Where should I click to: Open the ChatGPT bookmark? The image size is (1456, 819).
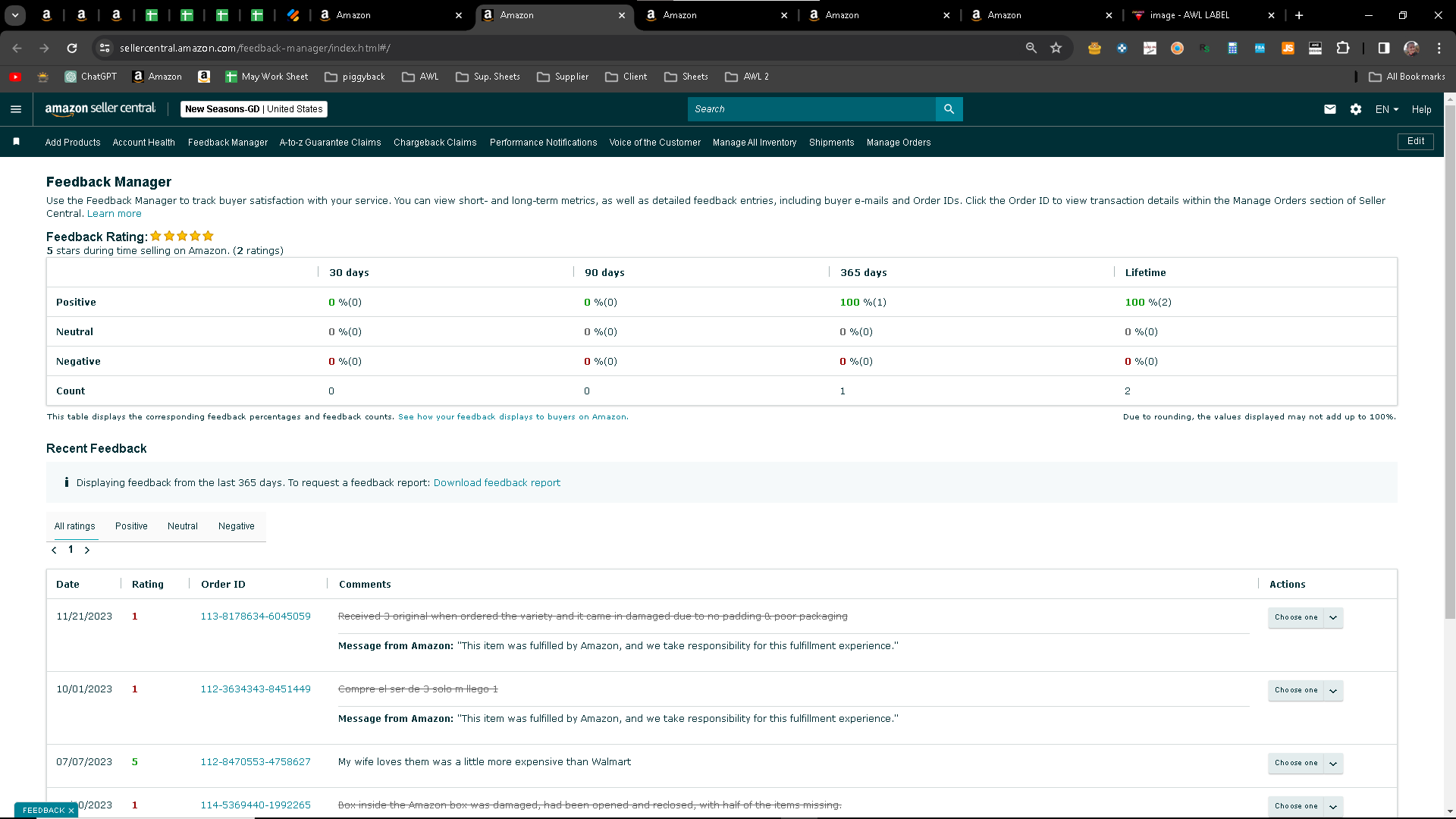(91, 77)
